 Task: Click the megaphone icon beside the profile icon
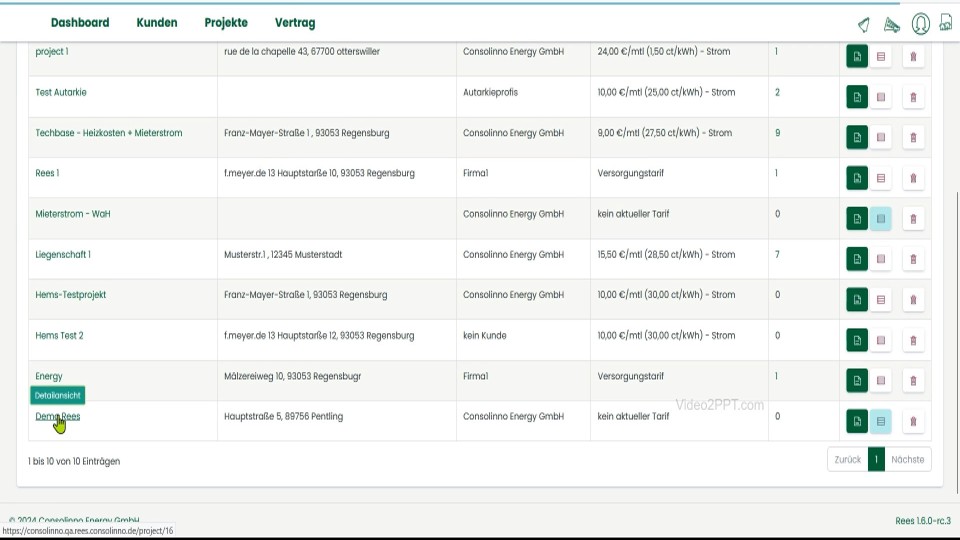(892, 25)
